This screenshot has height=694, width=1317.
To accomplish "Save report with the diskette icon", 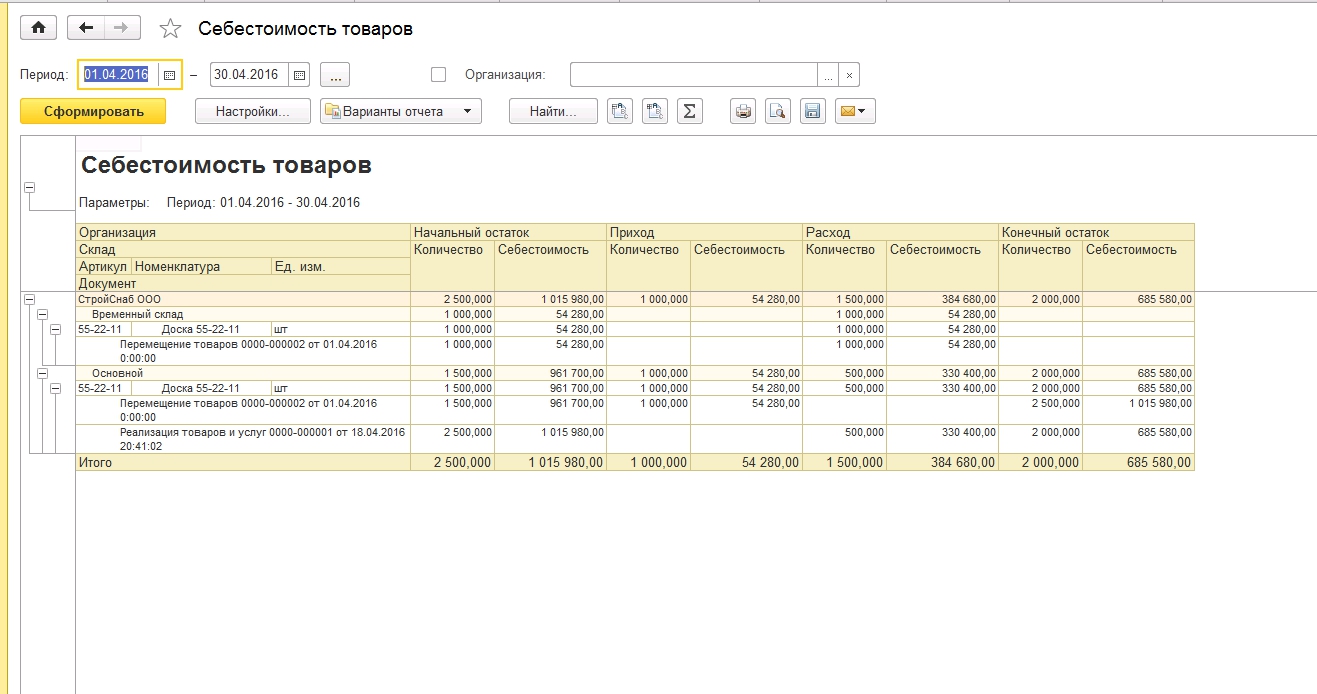I will (x=813, y=112).
